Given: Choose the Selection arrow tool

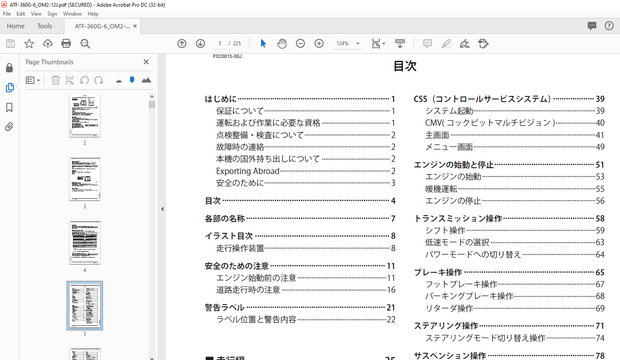Looking at the screenshot, I should [x=263, y=44].
